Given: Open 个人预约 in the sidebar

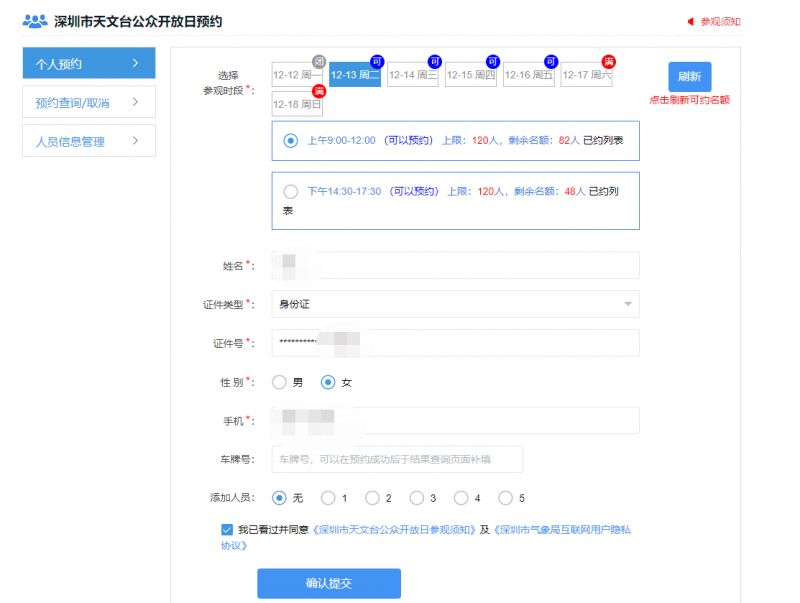Looking at the screenshot, I should pos(88,63).
